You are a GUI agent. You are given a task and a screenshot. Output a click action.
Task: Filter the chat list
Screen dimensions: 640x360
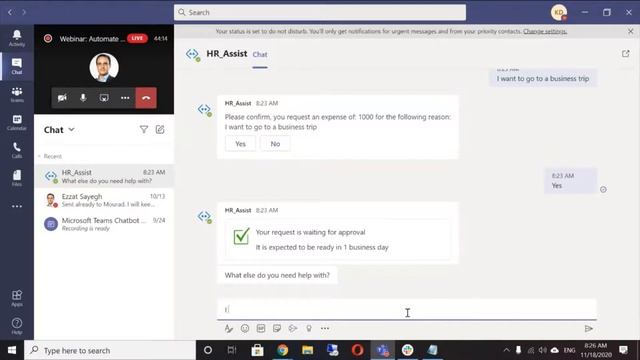(x=144, y=130)
